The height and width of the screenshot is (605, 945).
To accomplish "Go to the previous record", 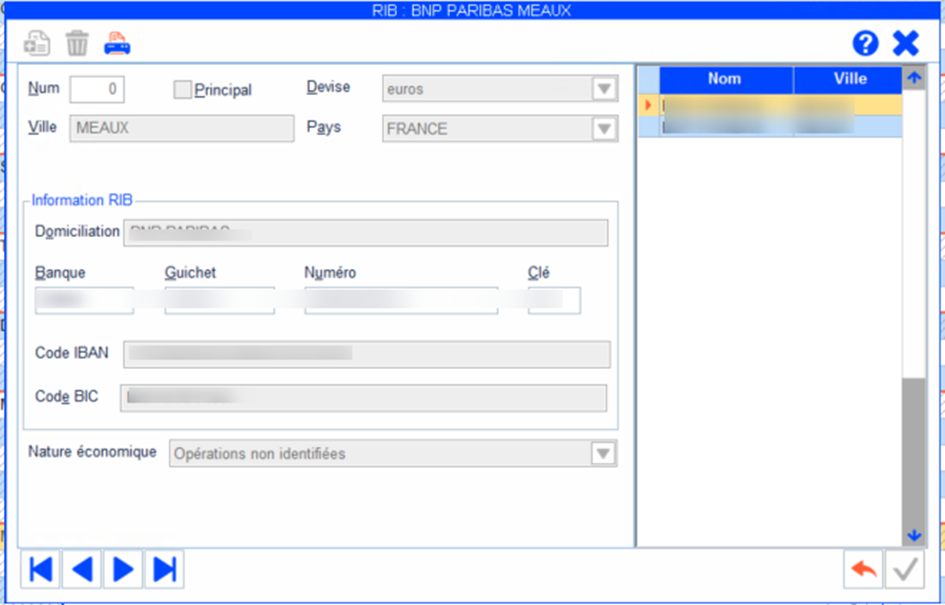I will pyautogui.click(x=82, y=569).
